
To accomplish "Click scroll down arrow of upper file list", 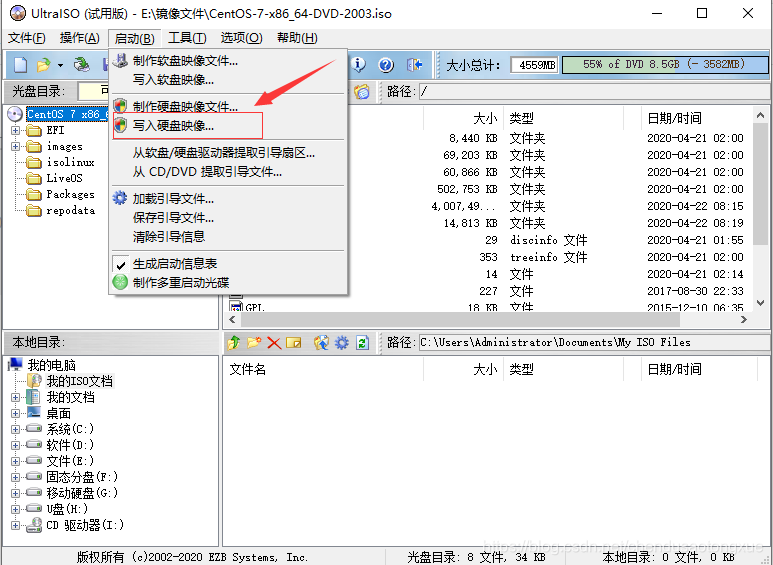I will coord(761,304).
